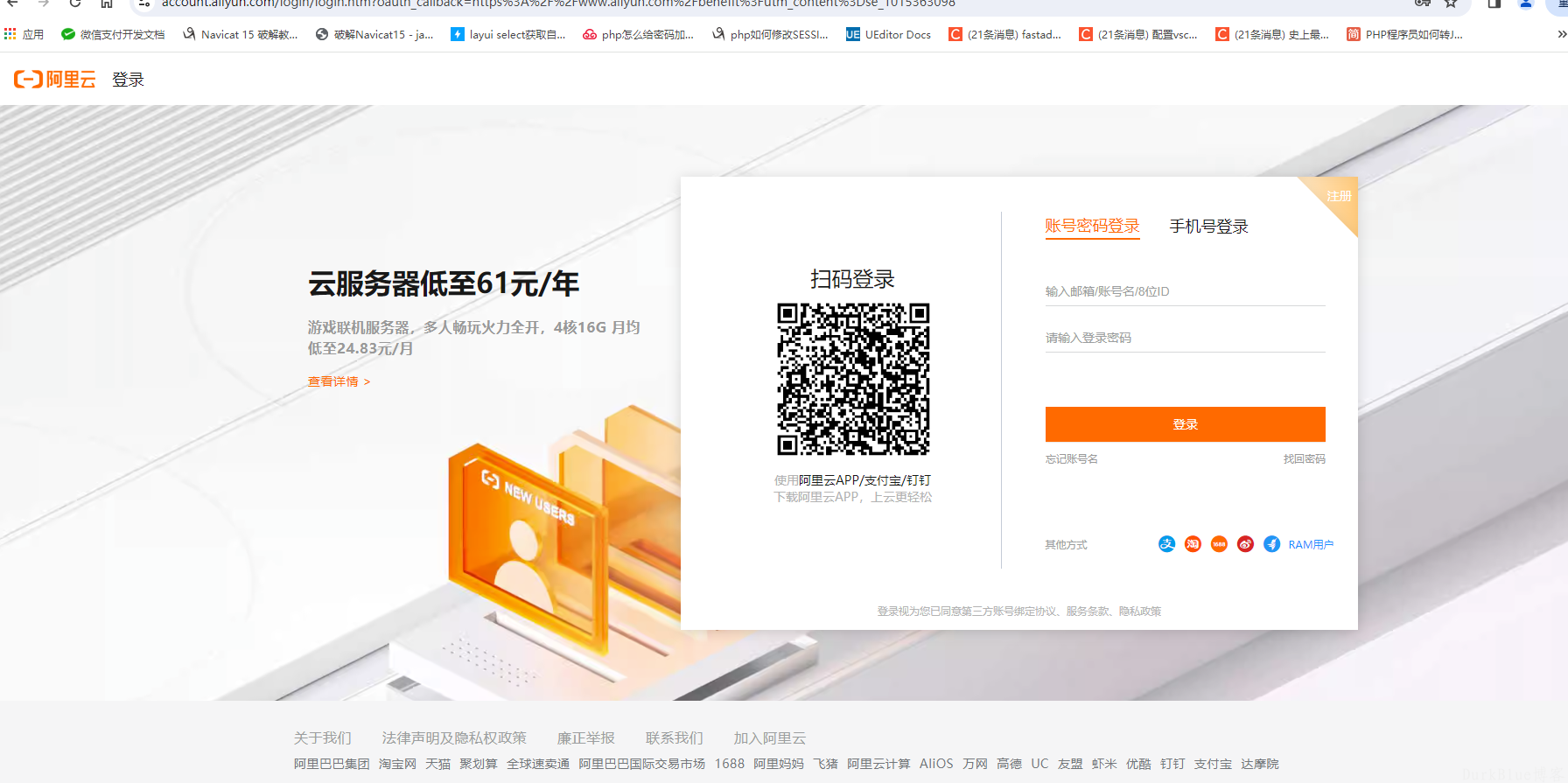Open the 联系我们 footer link

(x=675, y=738)
